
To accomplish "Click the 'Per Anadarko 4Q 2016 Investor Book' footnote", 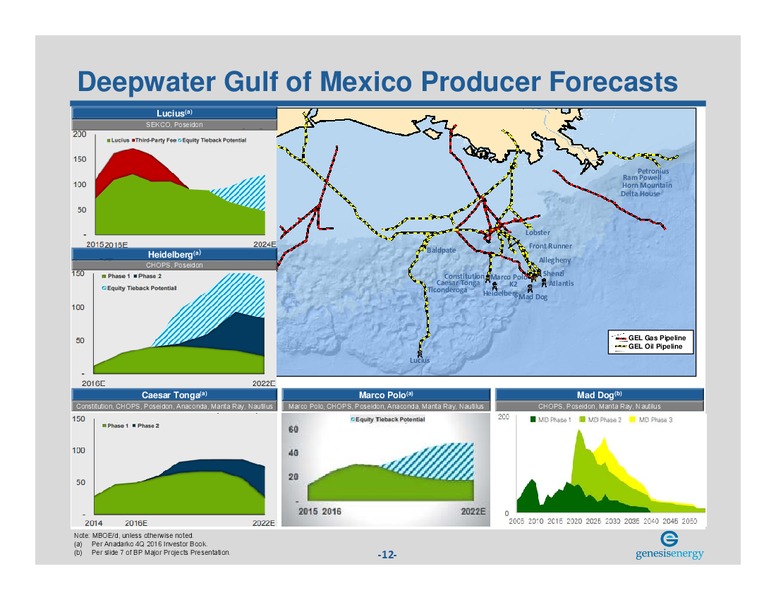I will (x=149, y=544).
